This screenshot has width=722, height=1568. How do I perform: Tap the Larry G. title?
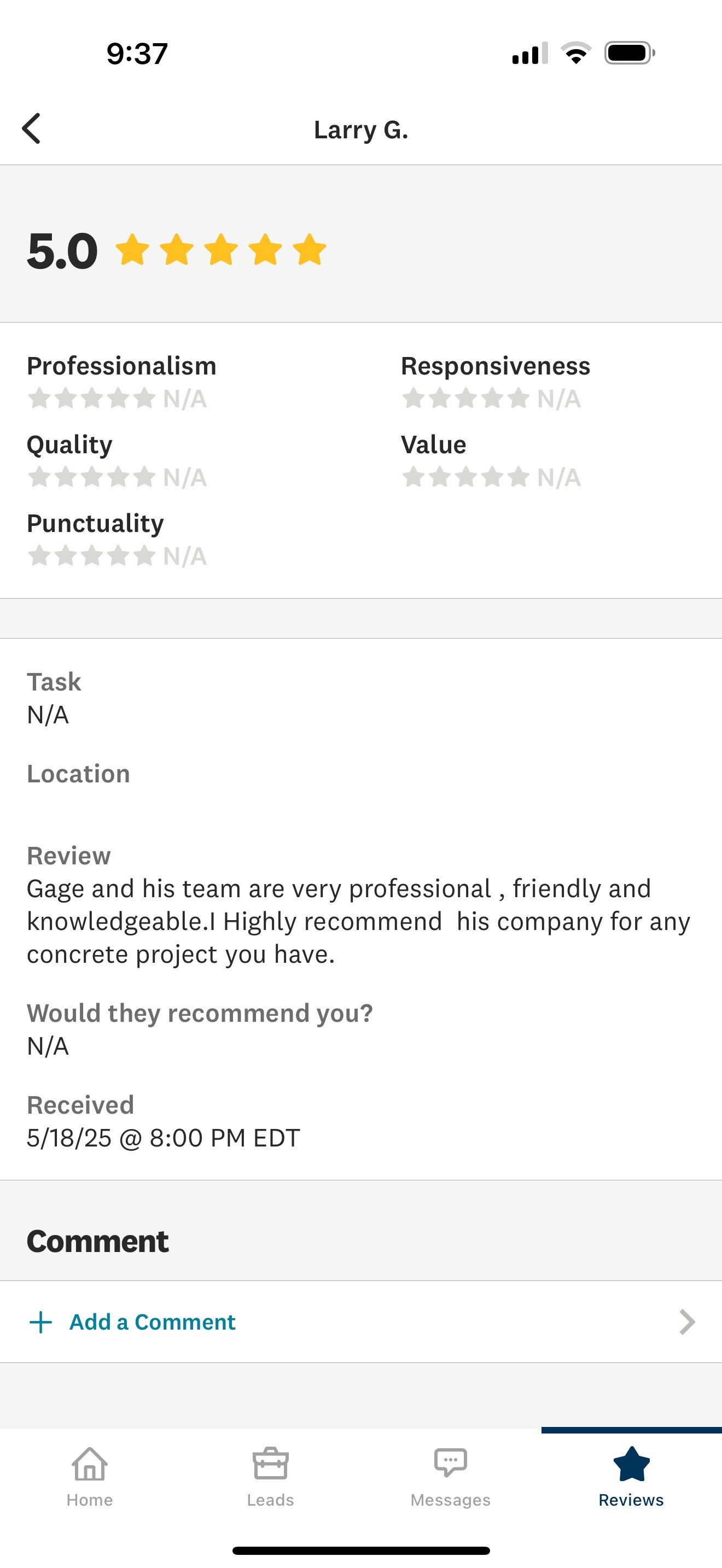[361, 130]
